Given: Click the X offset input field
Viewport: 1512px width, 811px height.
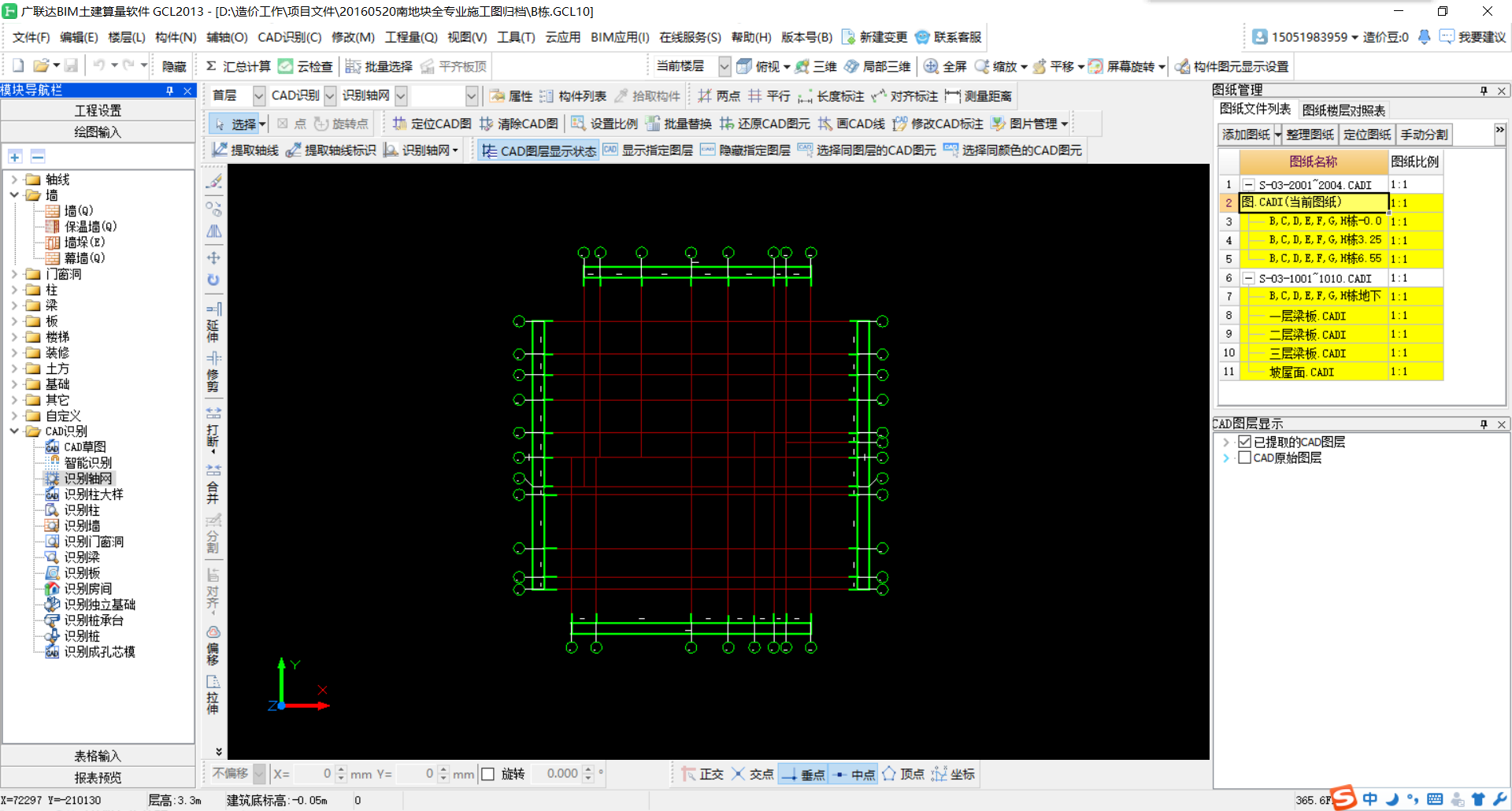Looking at the screenshot, I should 314,774.
